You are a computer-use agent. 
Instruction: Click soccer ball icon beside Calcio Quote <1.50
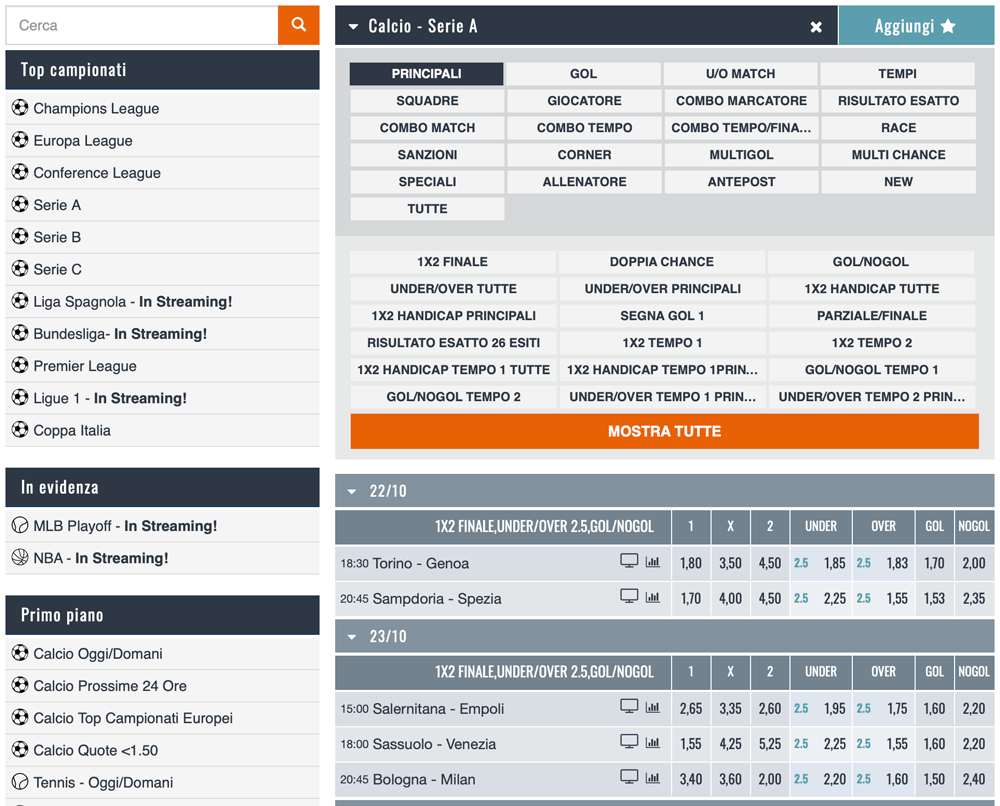pos(20,749)
